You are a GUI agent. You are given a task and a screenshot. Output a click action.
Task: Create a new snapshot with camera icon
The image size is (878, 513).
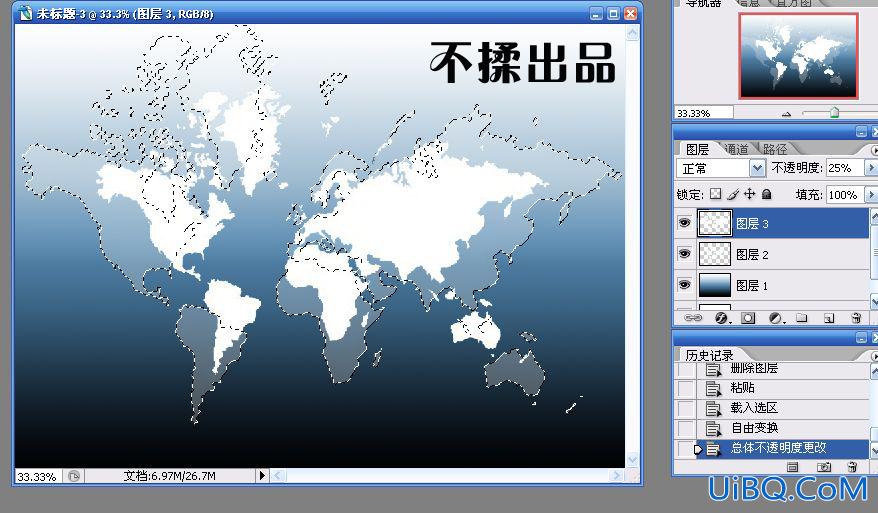(x=823, y=467)
